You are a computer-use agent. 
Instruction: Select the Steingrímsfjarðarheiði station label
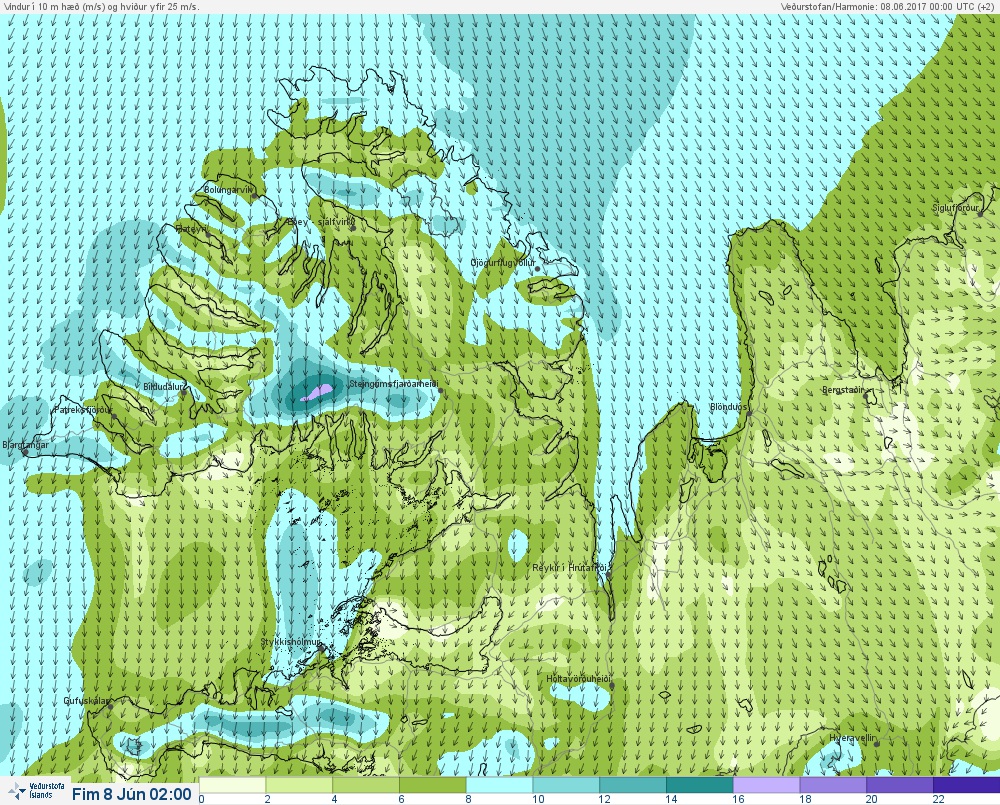tap(394, 384)
